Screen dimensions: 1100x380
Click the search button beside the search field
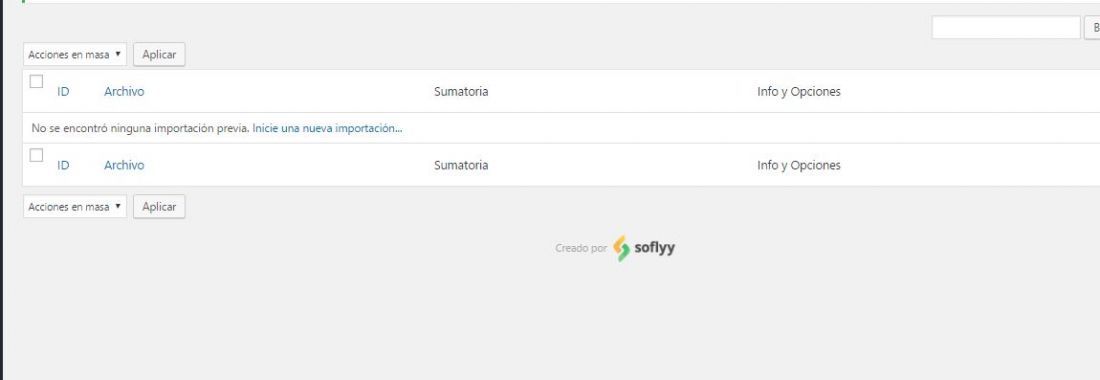[1093, 27]
